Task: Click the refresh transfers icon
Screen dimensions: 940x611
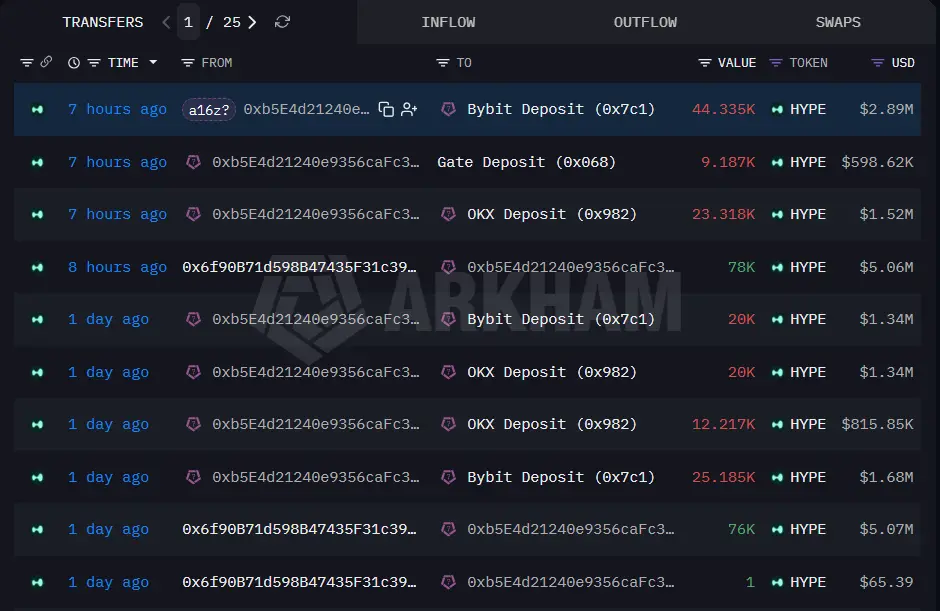Action: 282,22
